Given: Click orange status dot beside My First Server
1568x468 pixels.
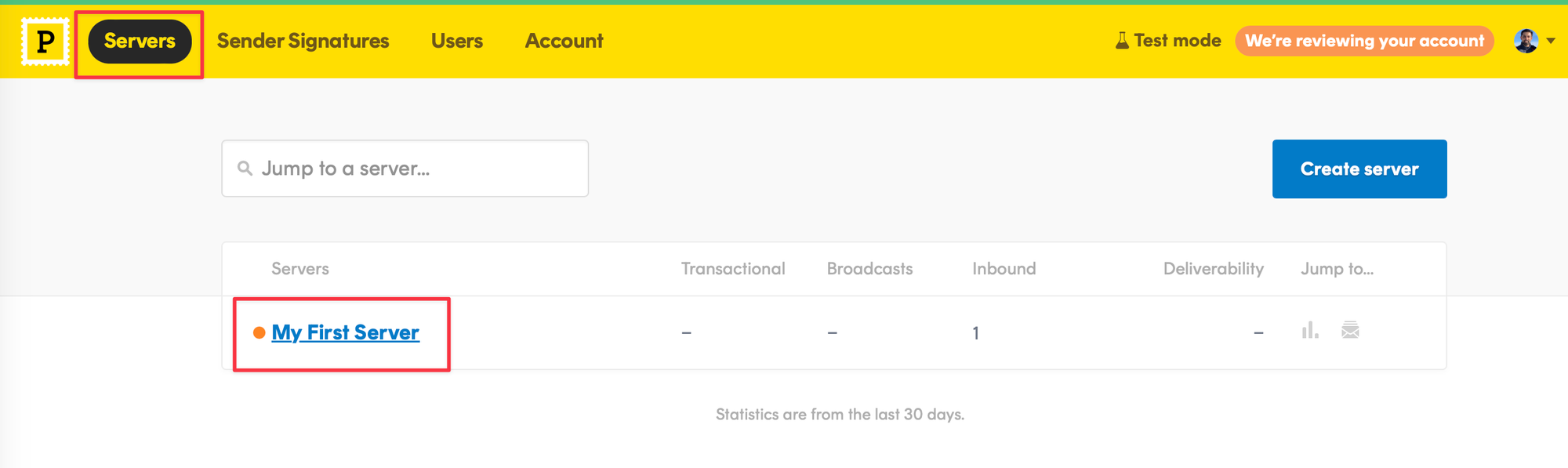Looking at the screenshot, I should point(259,333).
